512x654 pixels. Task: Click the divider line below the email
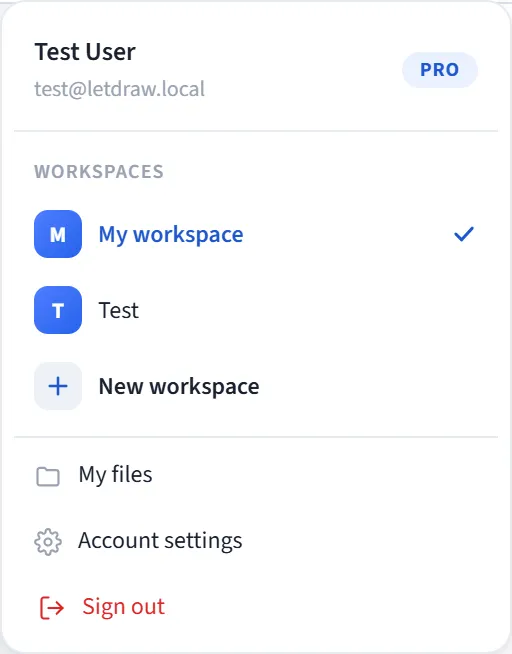[x=256, y=131]
